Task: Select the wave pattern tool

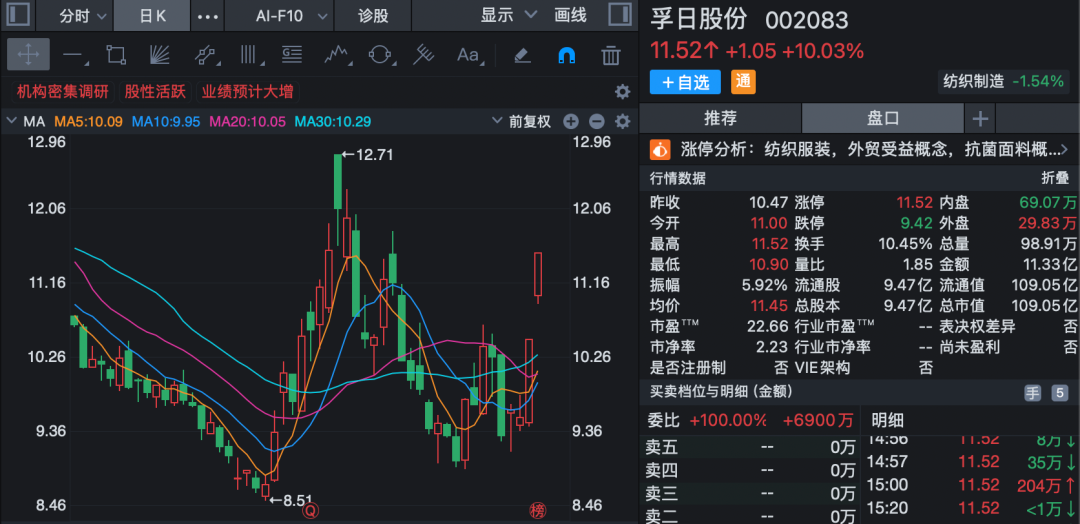Action: coord(337,54)
